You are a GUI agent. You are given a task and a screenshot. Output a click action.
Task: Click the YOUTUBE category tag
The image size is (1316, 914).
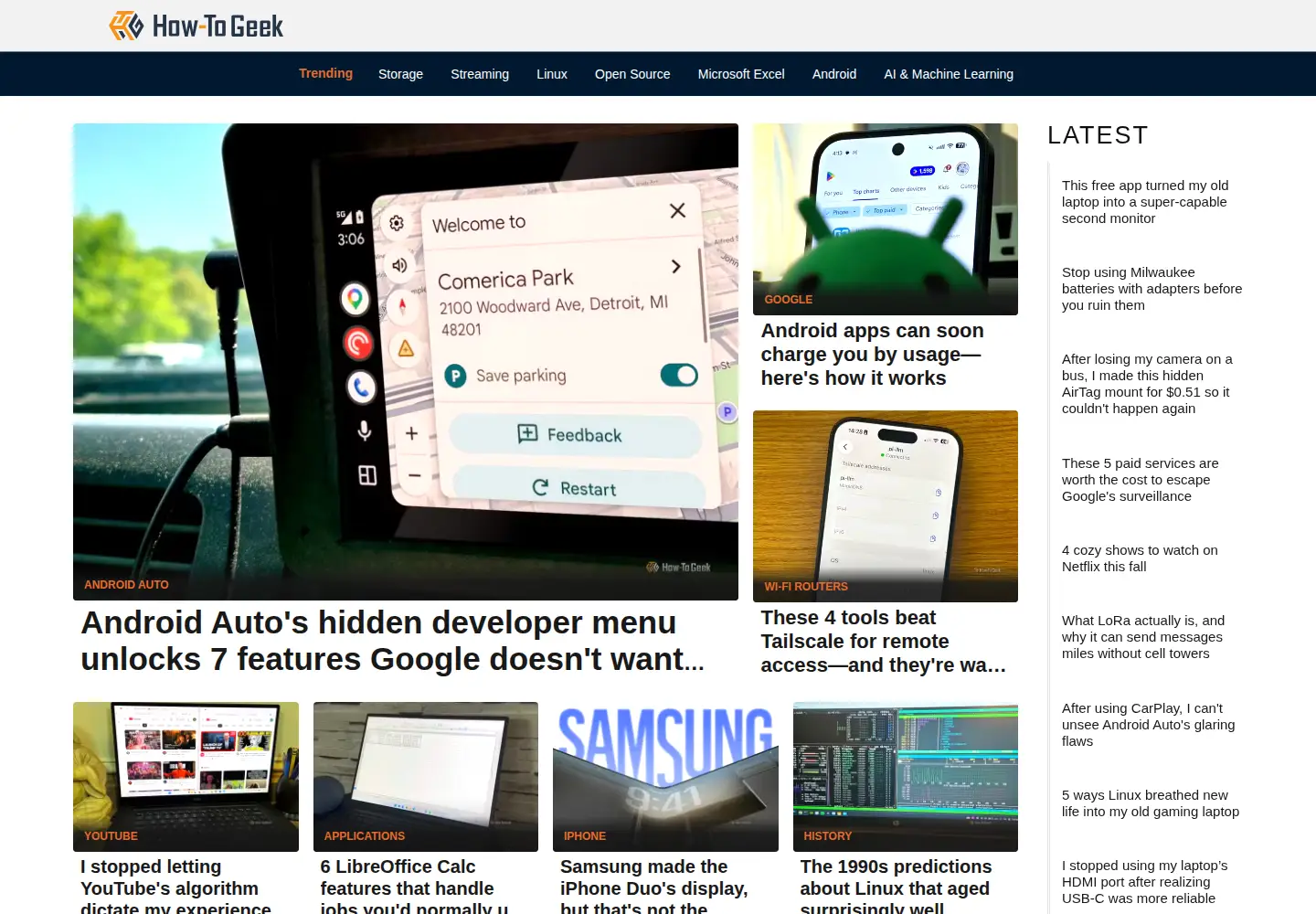tap(111, 836)
